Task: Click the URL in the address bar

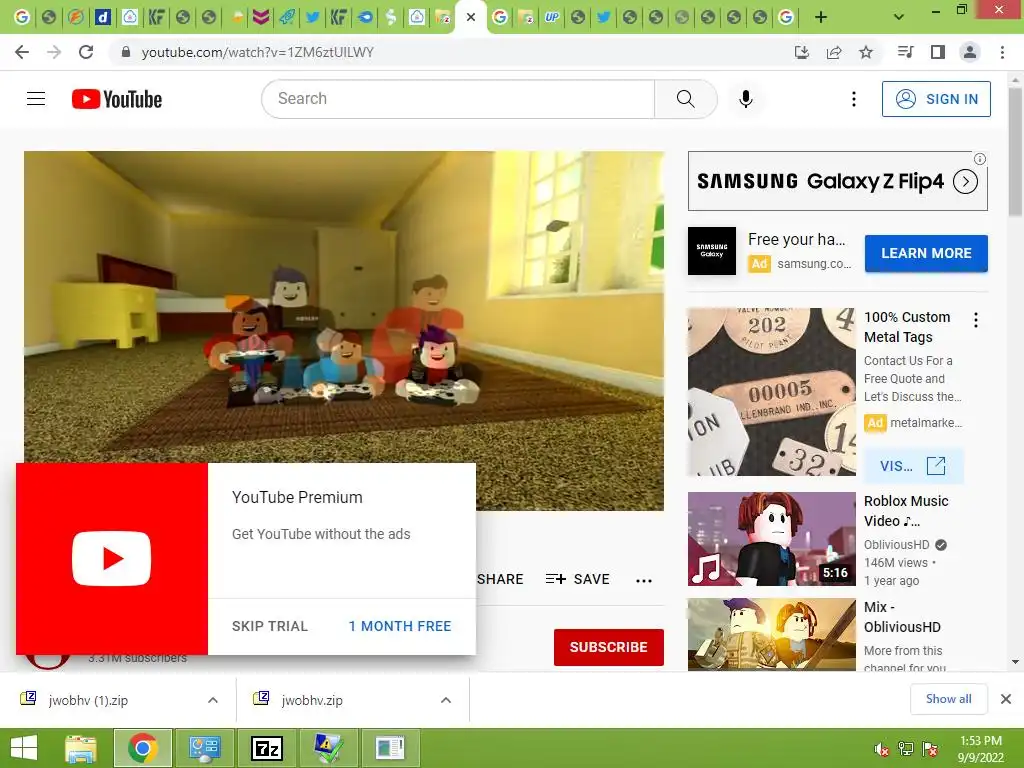Action: 257,52
